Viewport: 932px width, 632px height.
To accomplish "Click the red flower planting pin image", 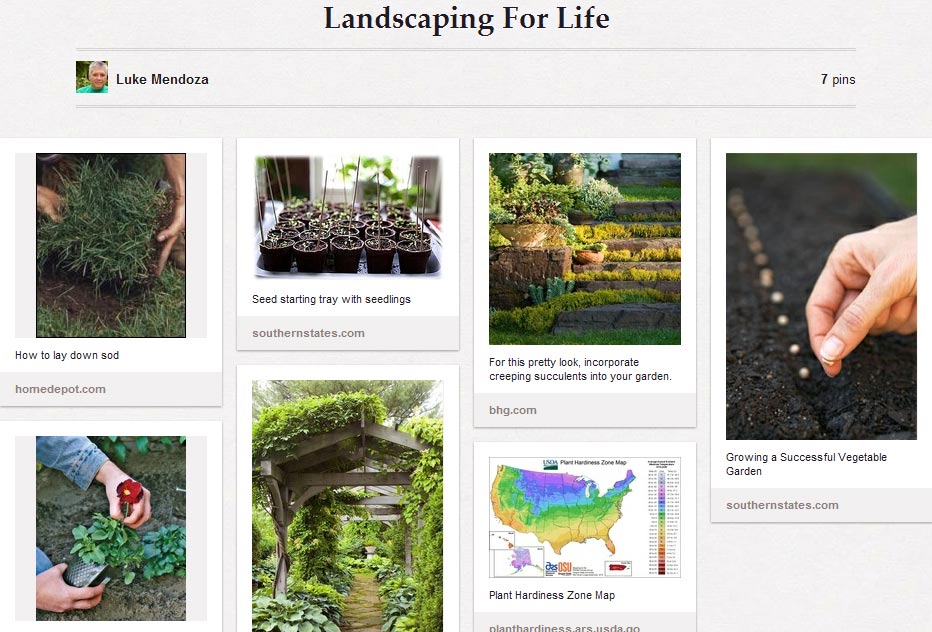I will tap(111, 528).
